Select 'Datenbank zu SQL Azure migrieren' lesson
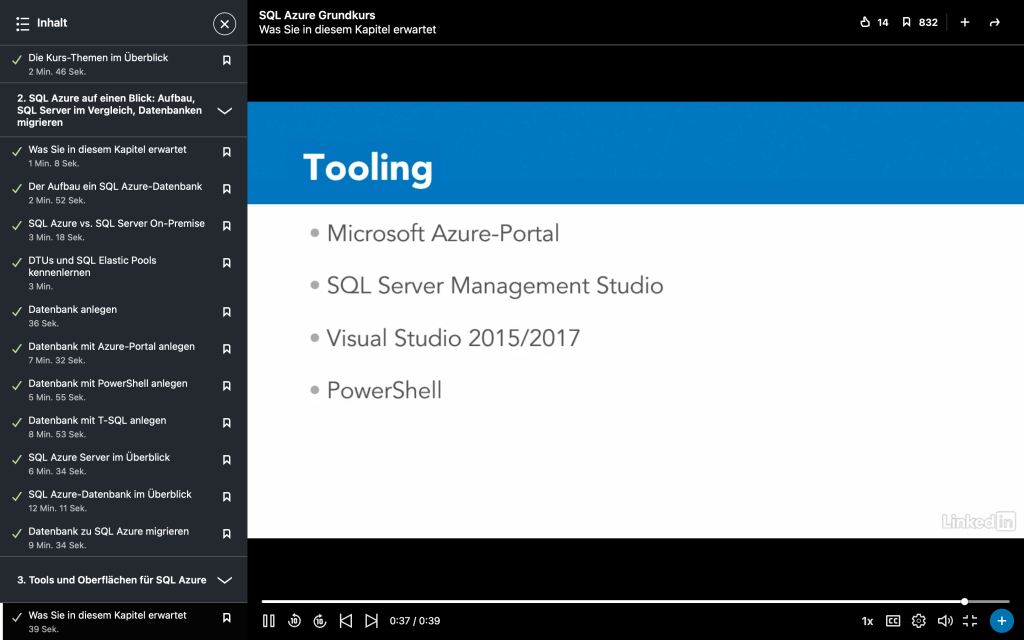This screenshot has width=1024, height=640. (x=108, y=532)
